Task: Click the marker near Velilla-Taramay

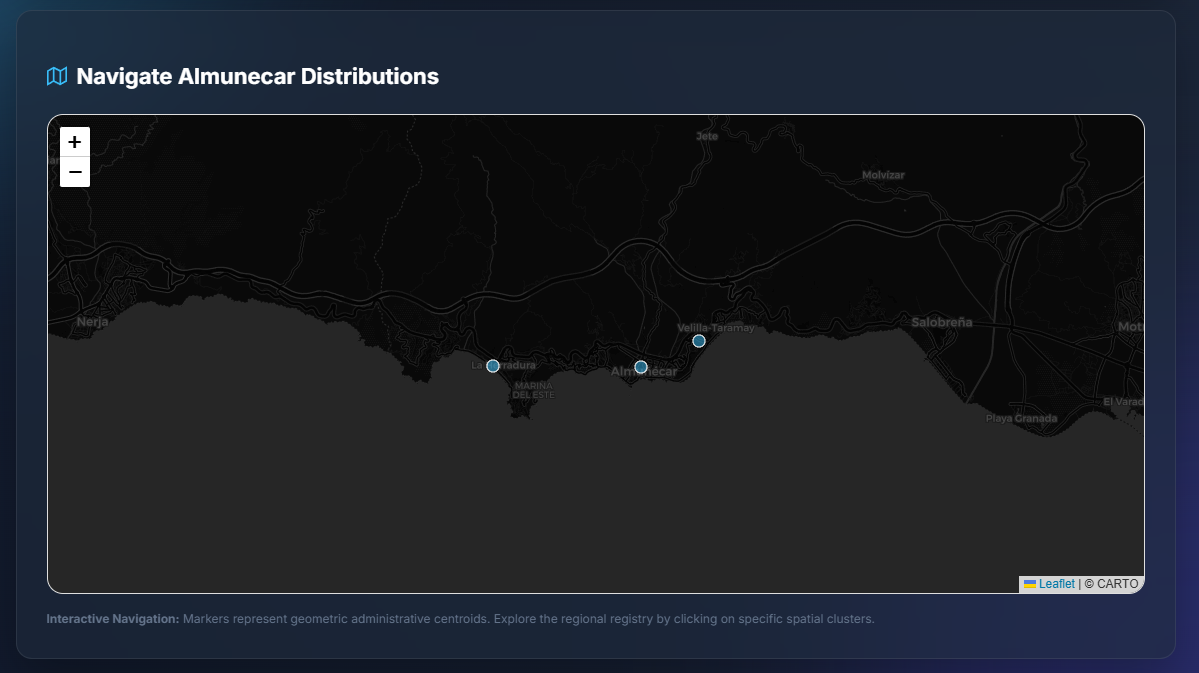Action: [698, 341]
